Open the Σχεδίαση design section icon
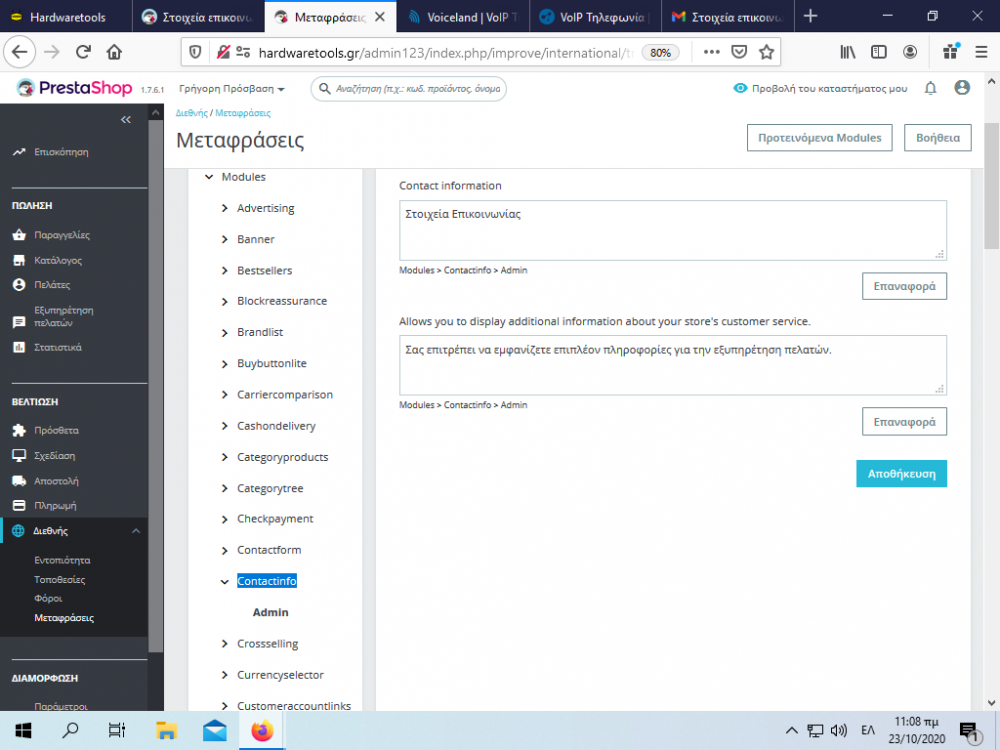1000x750 pixels. click(x=19, y=455)
